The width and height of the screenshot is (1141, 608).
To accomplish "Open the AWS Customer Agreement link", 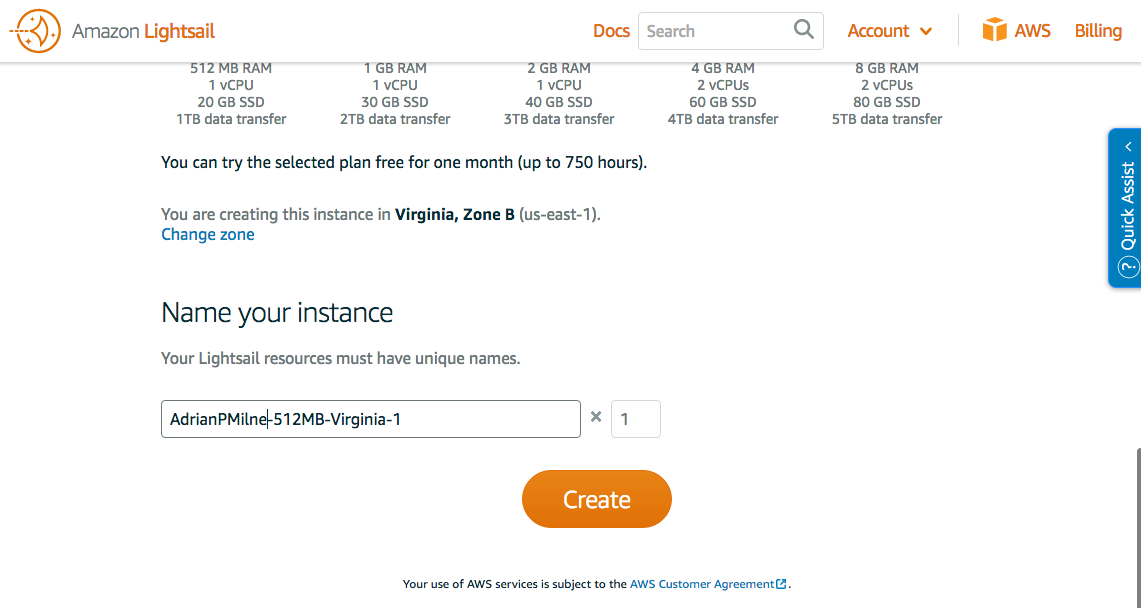I will [701, 584].
